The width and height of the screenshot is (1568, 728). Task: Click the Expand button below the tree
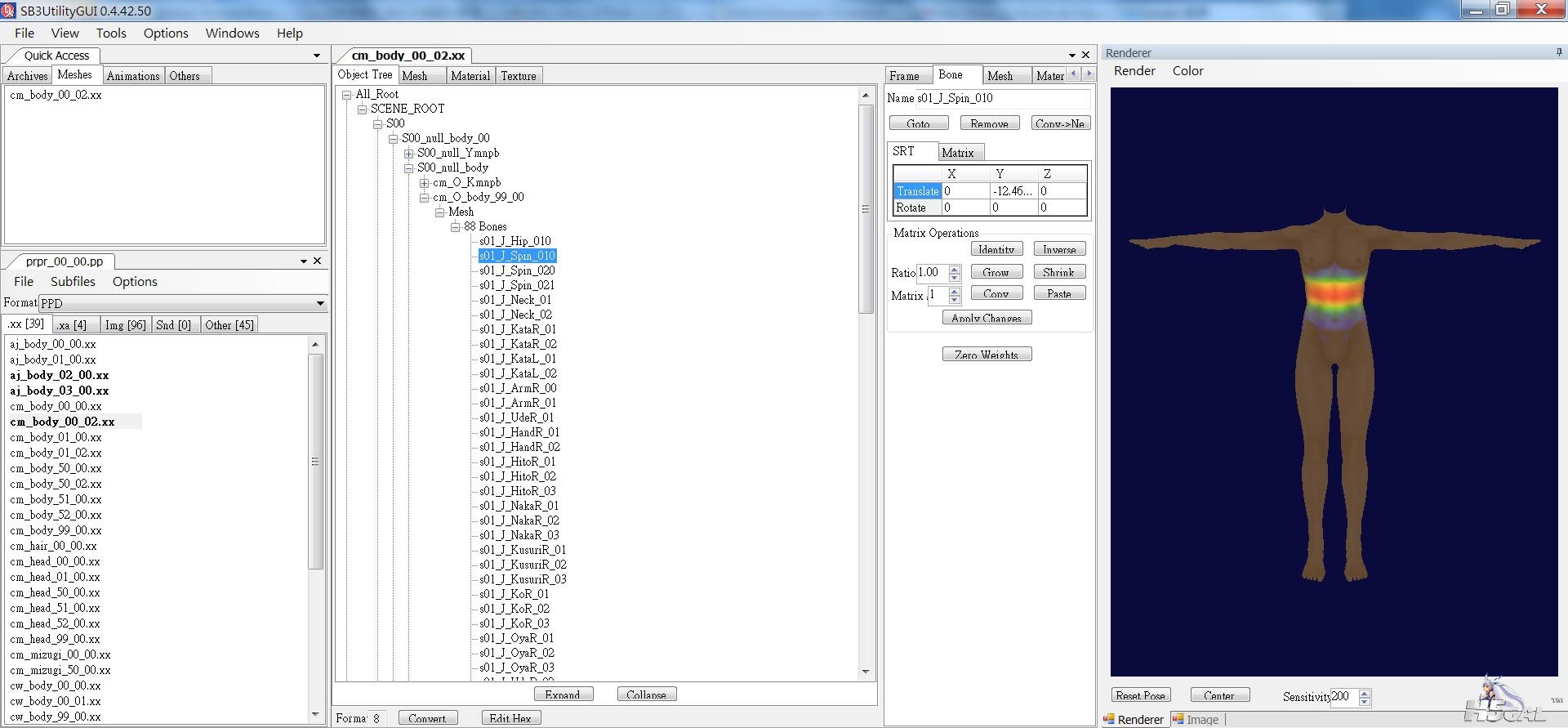(x=563, y=695)
